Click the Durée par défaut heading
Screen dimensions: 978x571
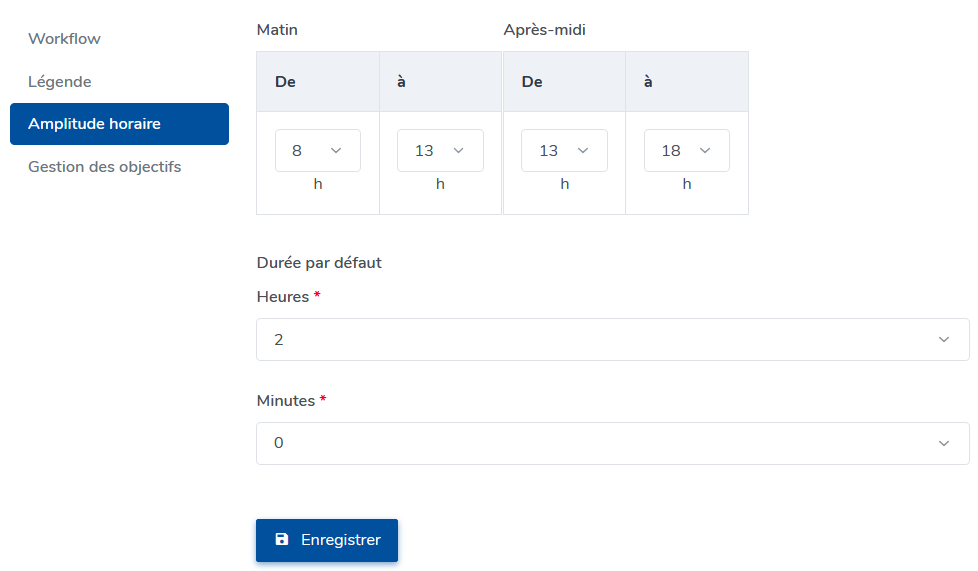pyautogui.click(x=319, y=263)
